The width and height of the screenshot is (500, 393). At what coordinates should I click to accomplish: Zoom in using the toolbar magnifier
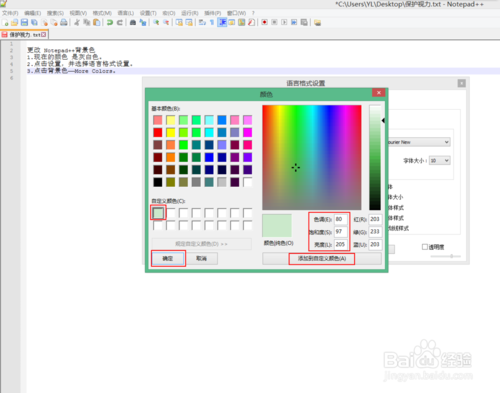[x=156, y=22]
